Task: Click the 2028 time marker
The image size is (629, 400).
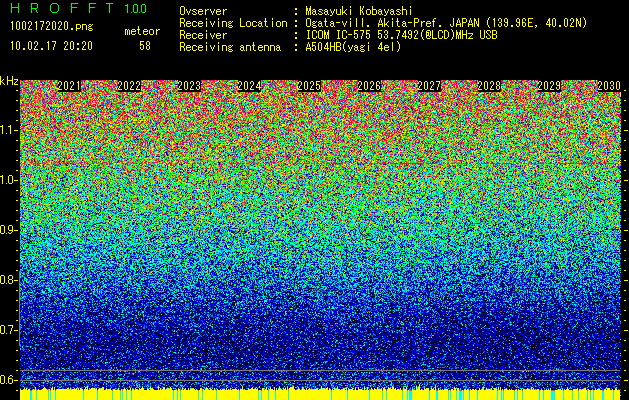Action: 489,86
